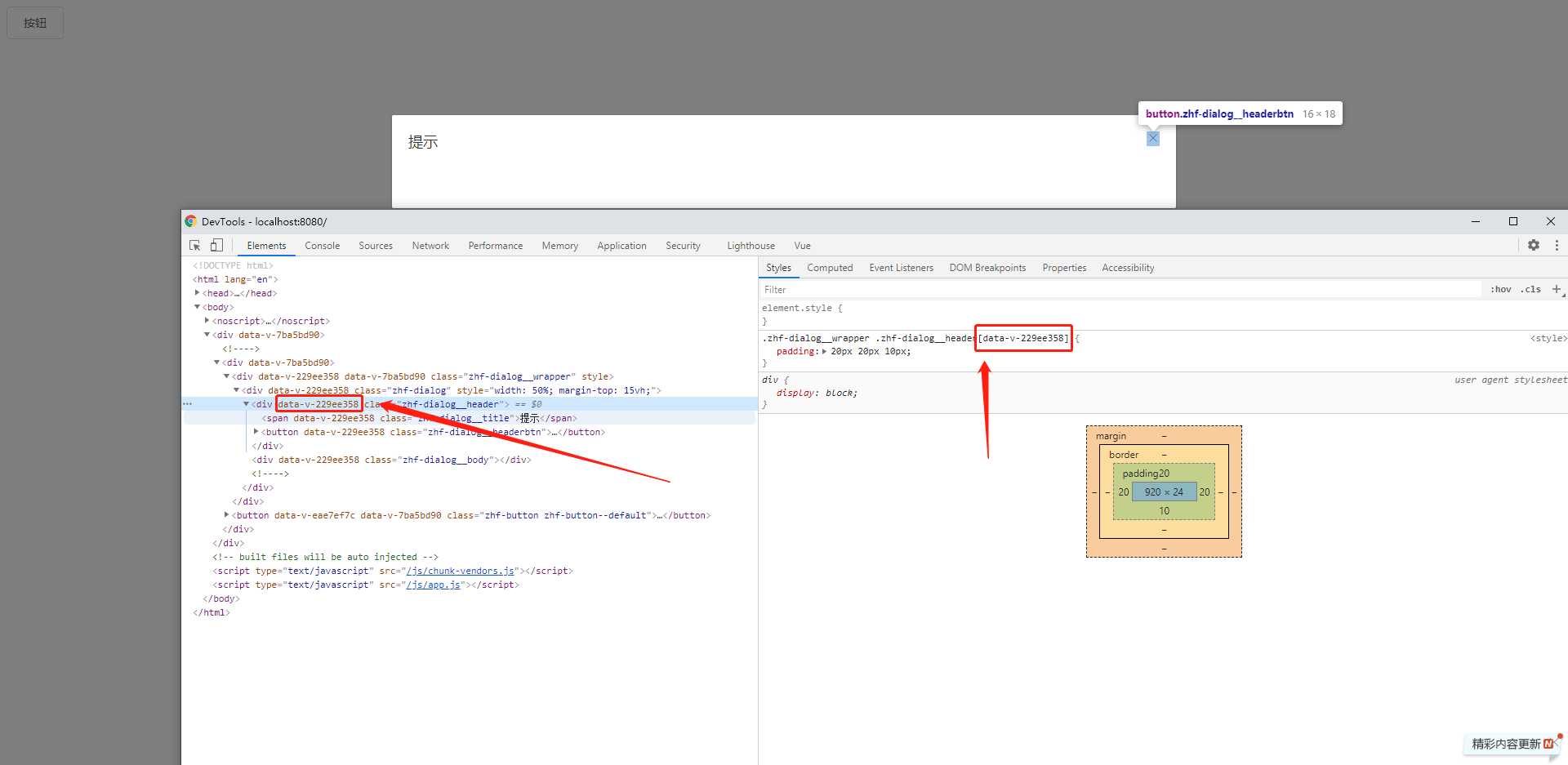Toggle the :hov element state panel

click(1501, 289)
